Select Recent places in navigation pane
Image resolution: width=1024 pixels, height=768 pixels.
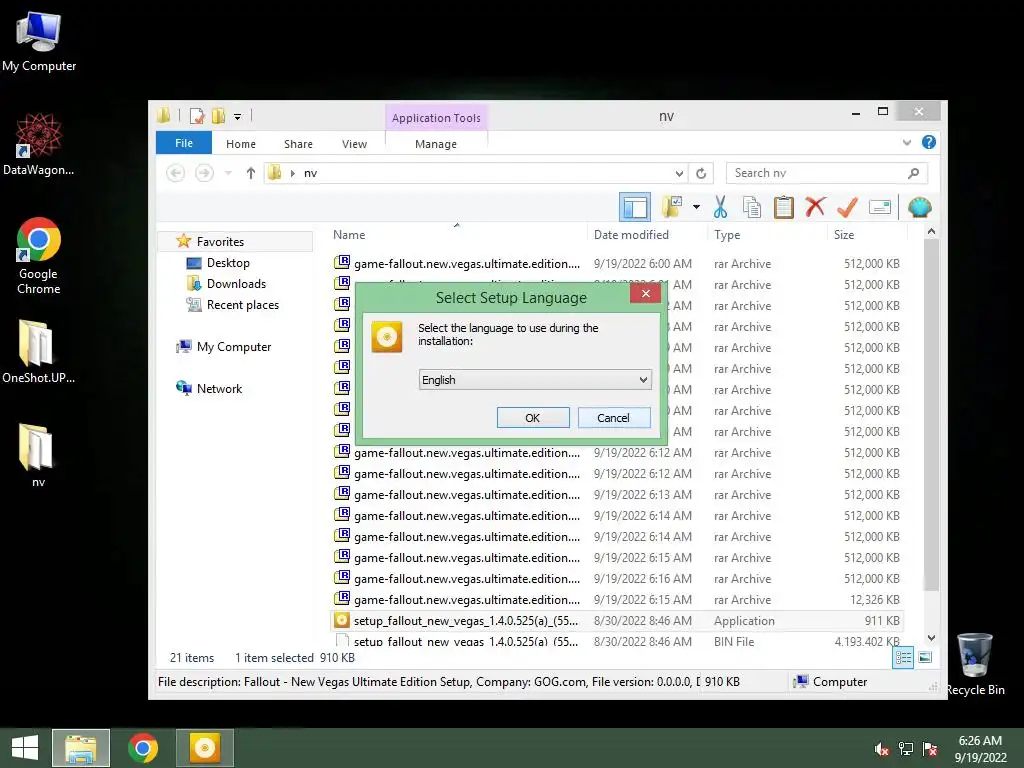tap(242, 304)
